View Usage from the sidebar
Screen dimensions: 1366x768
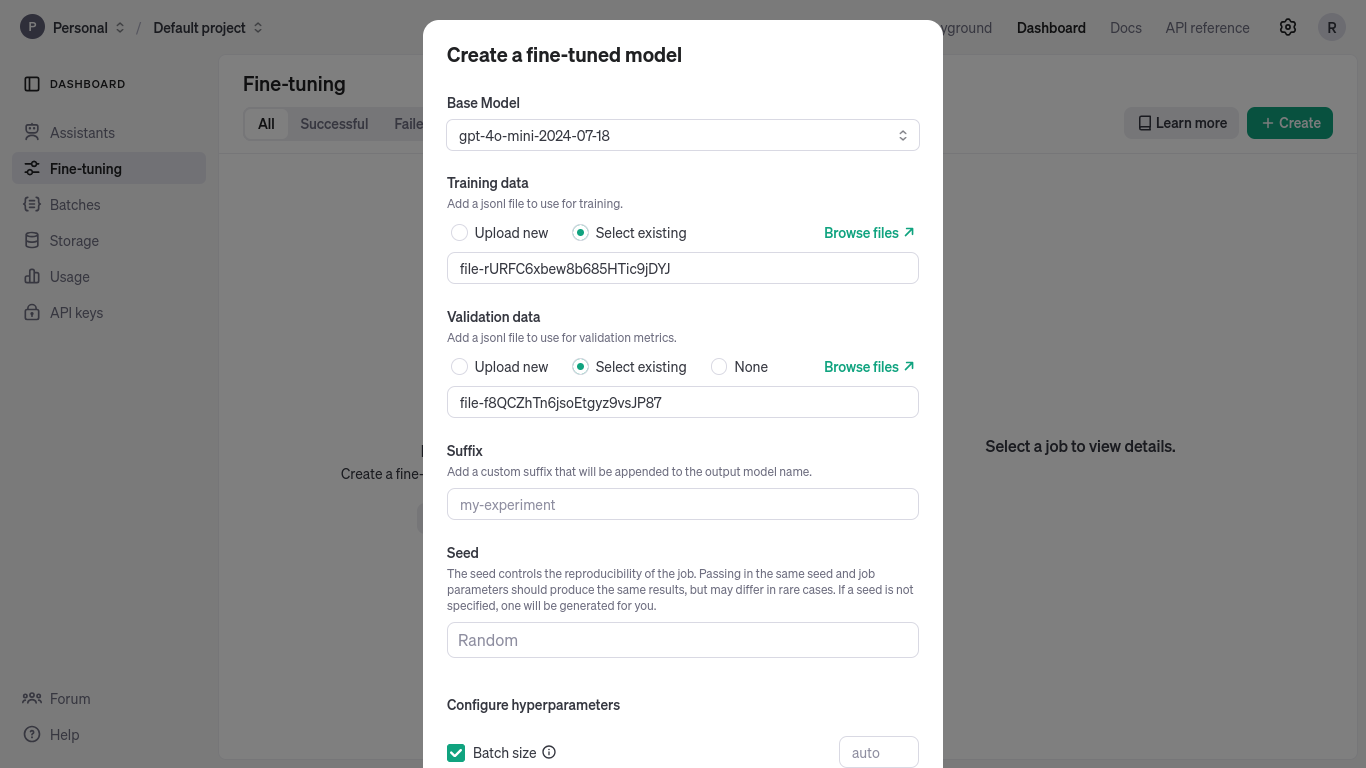pos(68,276)
